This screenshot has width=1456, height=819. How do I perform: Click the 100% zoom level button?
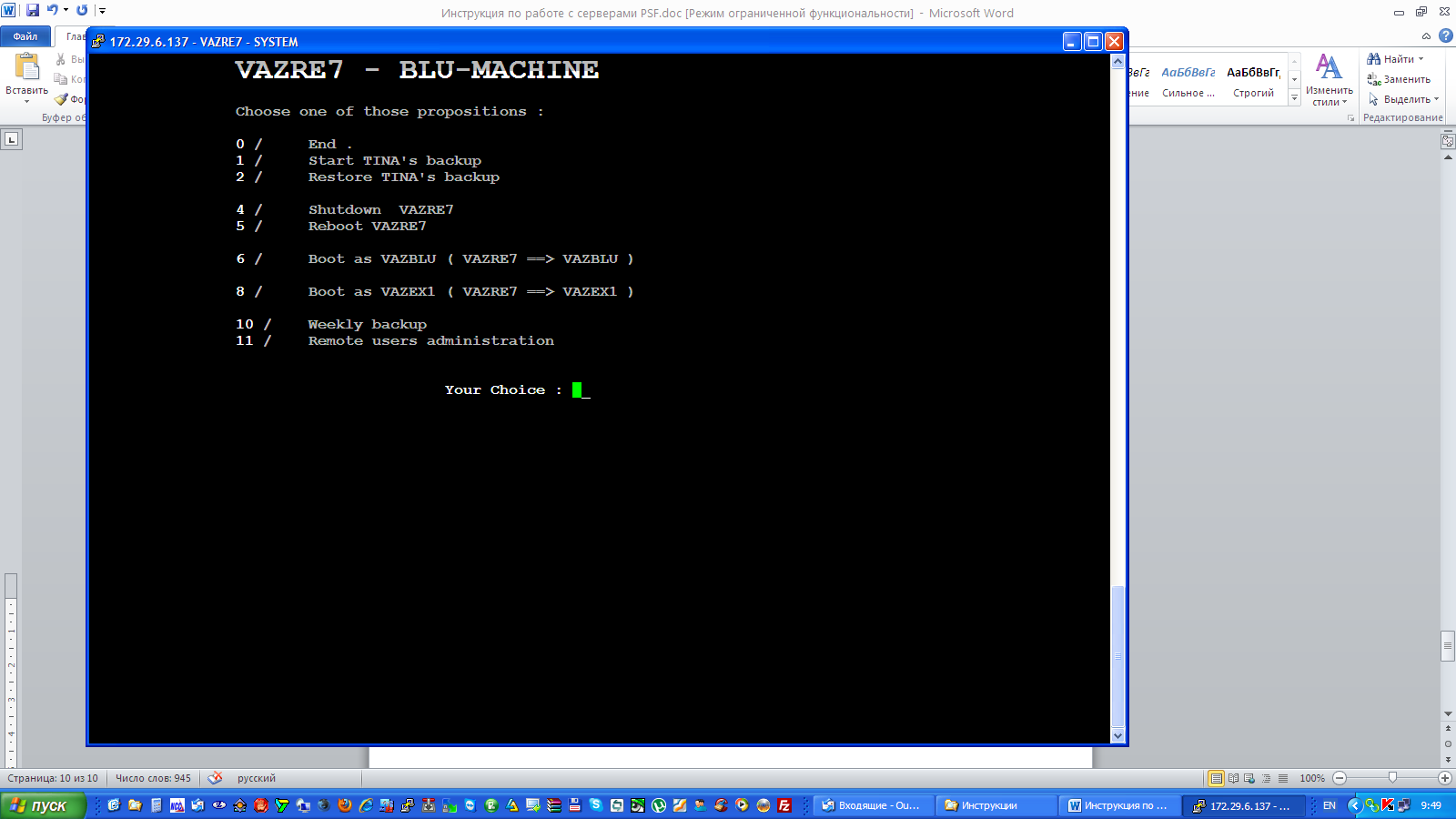[1312, 778]
